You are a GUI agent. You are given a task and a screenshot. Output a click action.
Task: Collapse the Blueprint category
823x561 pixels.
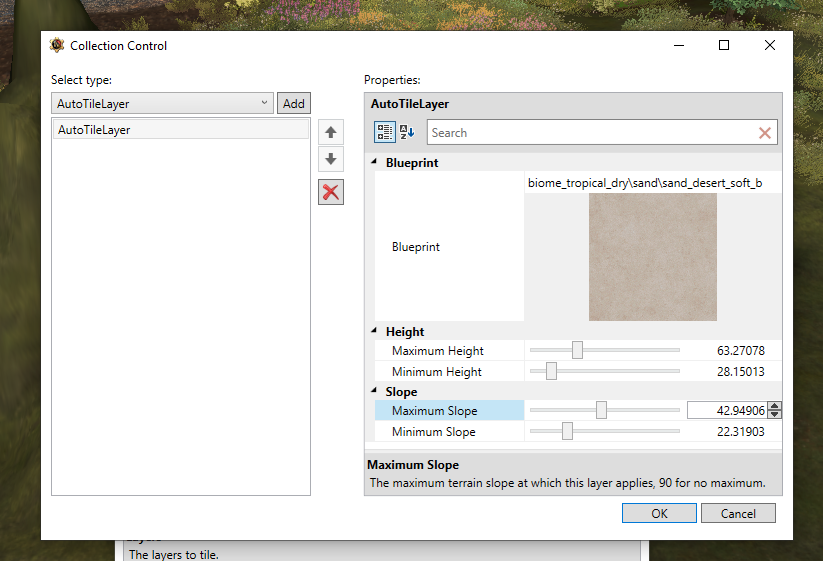(374, 162)
